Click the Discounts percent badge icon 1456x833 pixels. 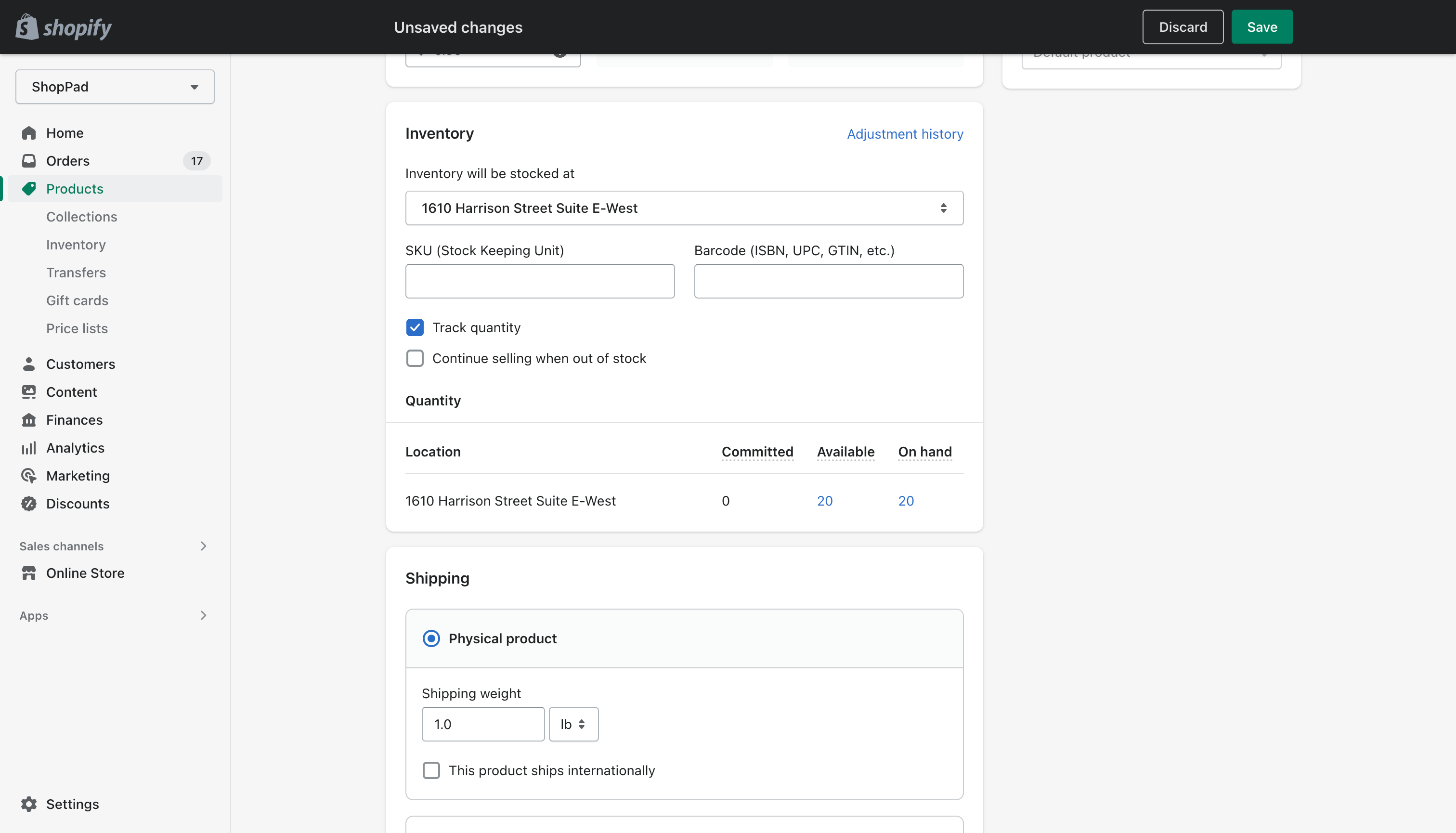point(28,504)
